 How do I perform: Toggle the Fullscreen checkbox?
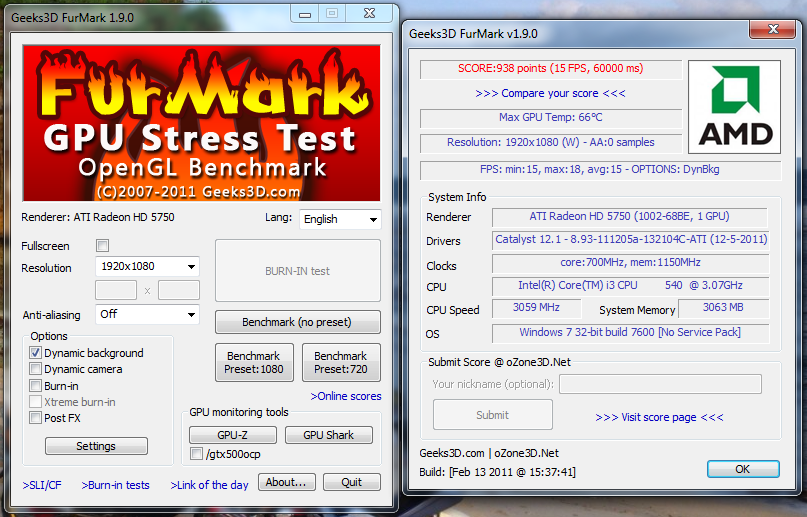tap(102, 246)
